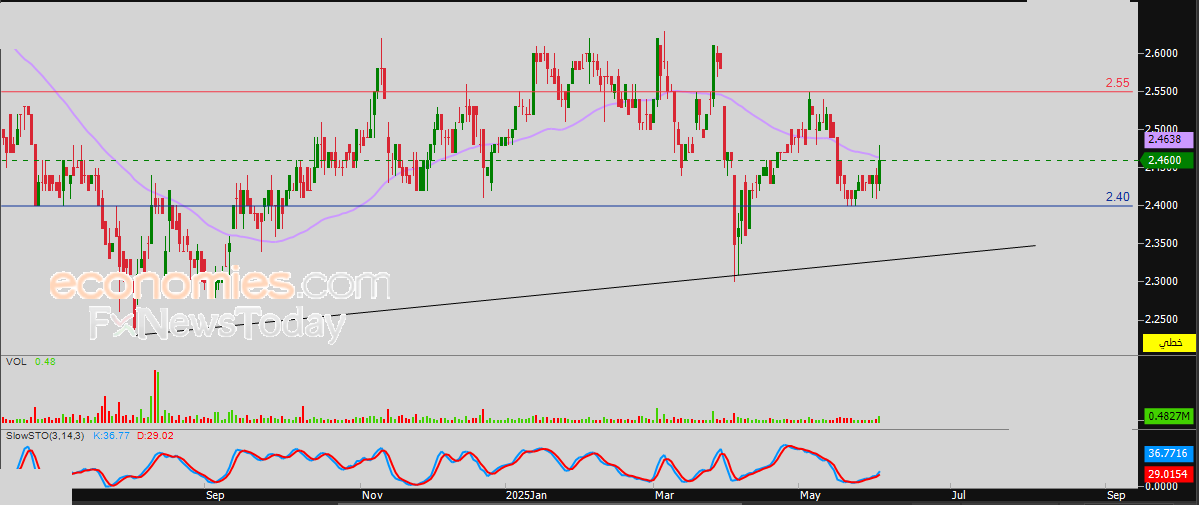1199x505 pixels.
Task: Click the D:29.02 reading in the stochastic panel
Action: coord(155,435)
